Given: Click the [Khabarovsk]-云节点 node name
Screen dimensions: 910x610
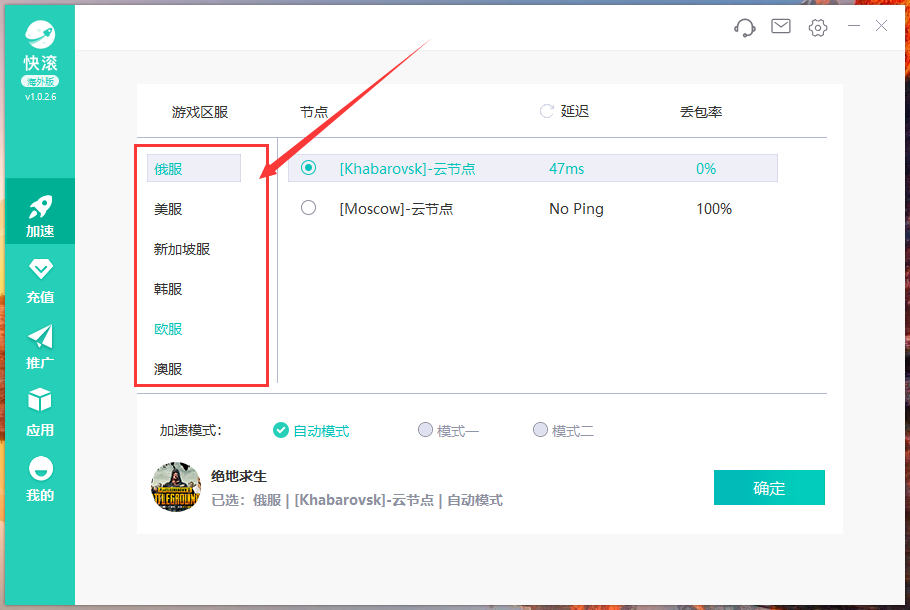Looking at the screenshot, I should 407,169.
